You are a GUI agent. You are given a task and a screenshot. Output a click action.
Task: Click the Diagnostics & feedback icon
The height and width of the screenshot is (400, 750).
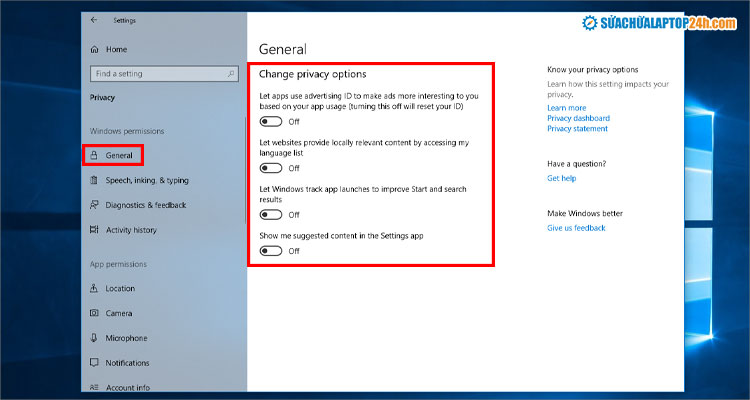95,205
